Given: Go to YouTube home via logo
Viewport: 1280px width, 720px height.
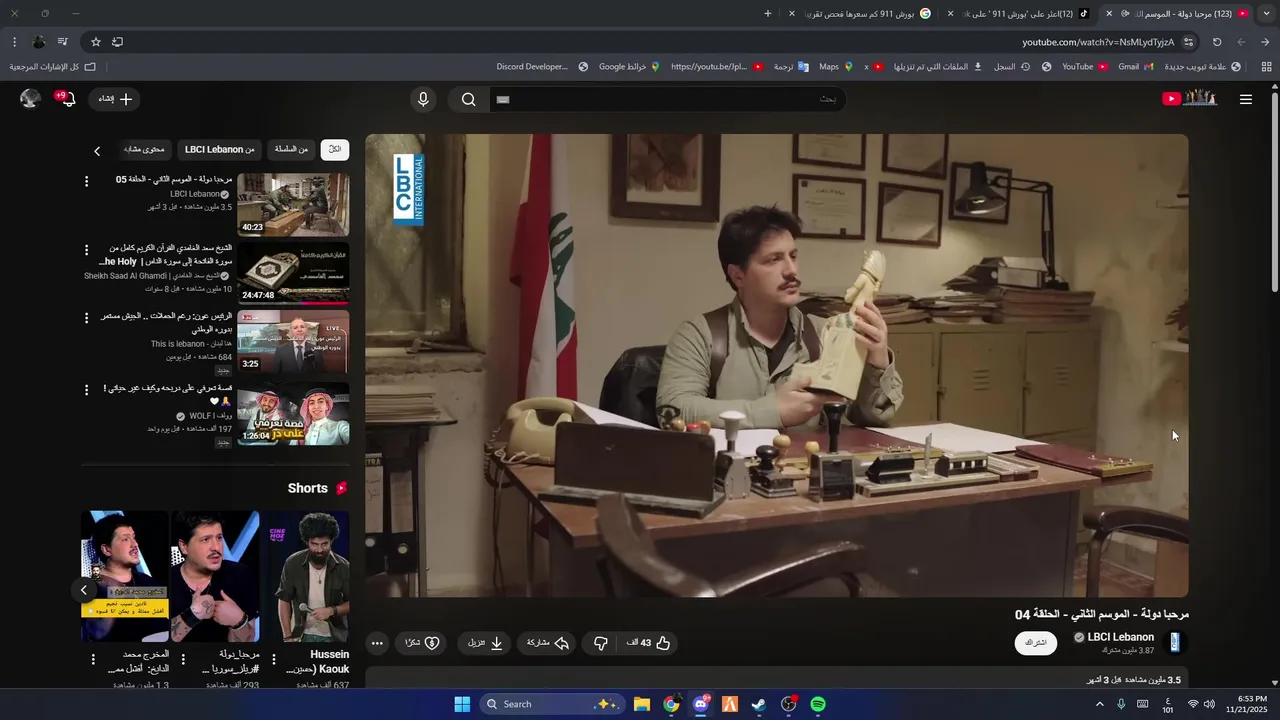Looking at the screenshot, I should click(x=1190, y=99).
